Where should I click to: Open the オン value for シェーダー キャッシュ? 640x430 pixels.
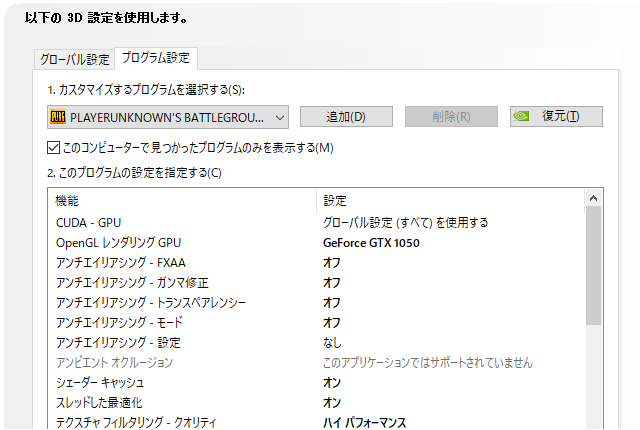pos(331,383)
